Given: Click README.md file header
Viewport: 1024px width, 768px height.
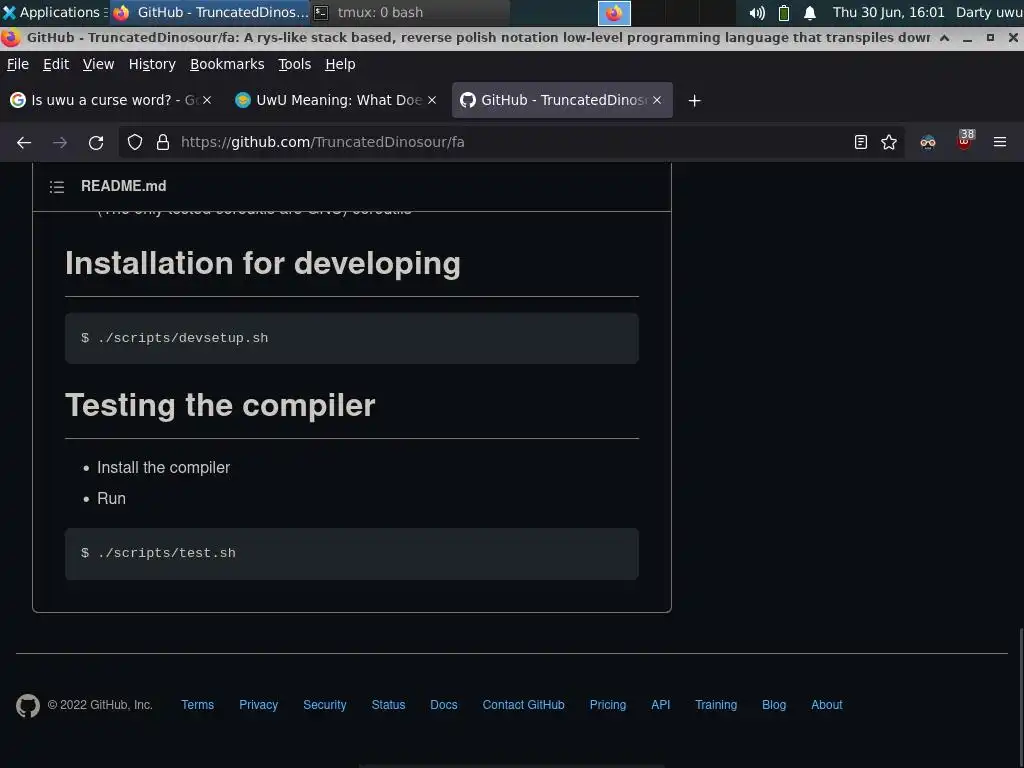Looking at the screenshot, I should (x=123, y=186).
